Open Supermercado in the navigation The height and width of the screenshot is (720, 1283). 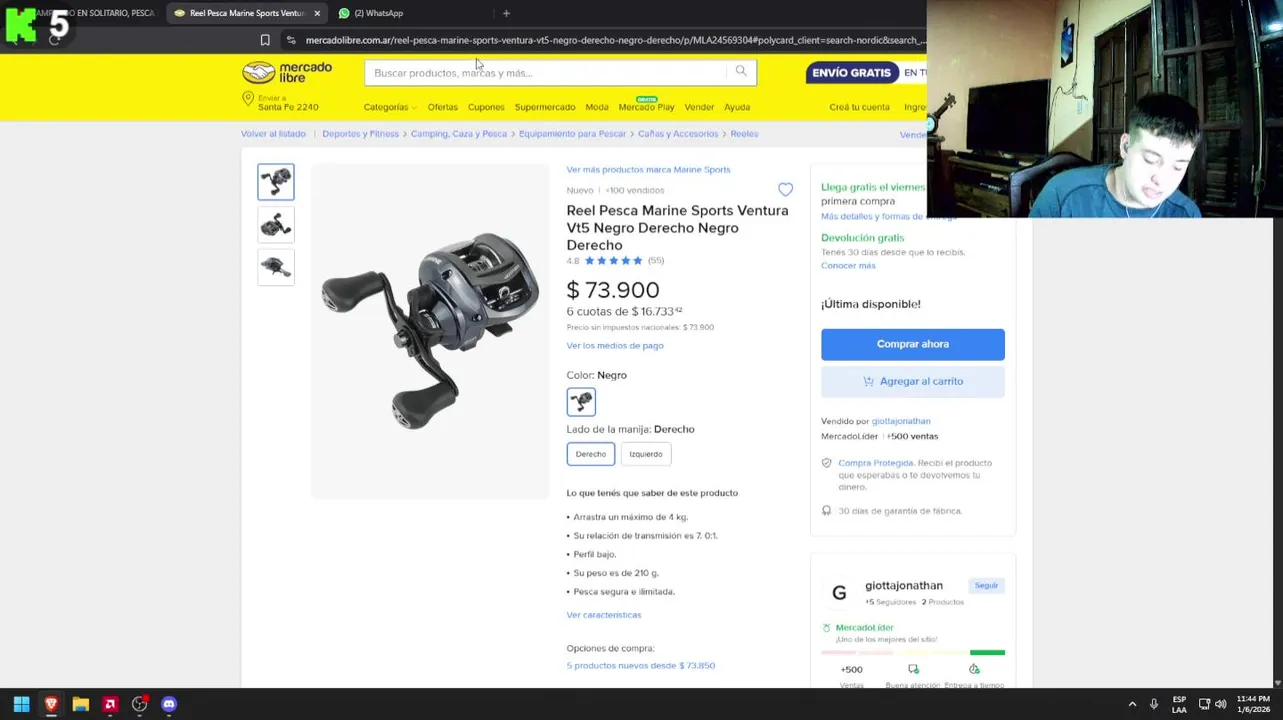(x=545, y=107)
